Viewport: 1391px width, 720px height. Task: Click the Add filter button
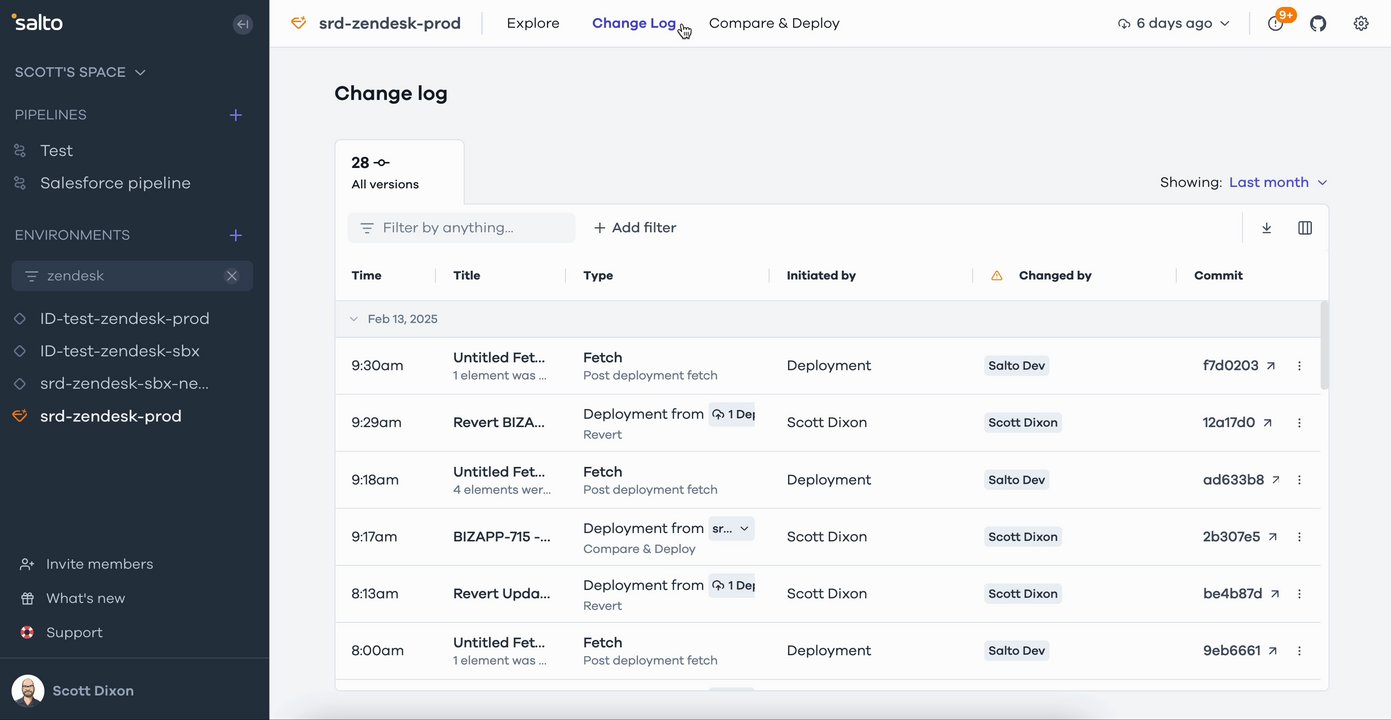635,228
